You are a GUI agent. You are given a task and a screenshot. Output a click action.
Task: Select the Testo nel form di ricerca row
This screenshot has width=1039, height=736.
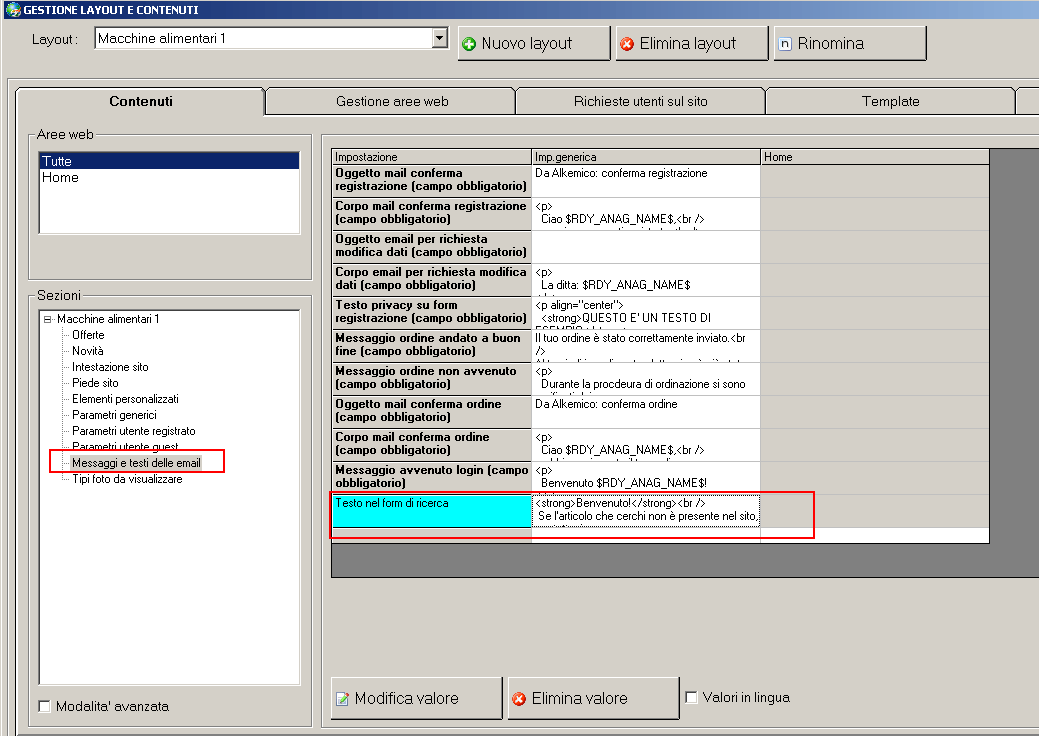point(431,511)
